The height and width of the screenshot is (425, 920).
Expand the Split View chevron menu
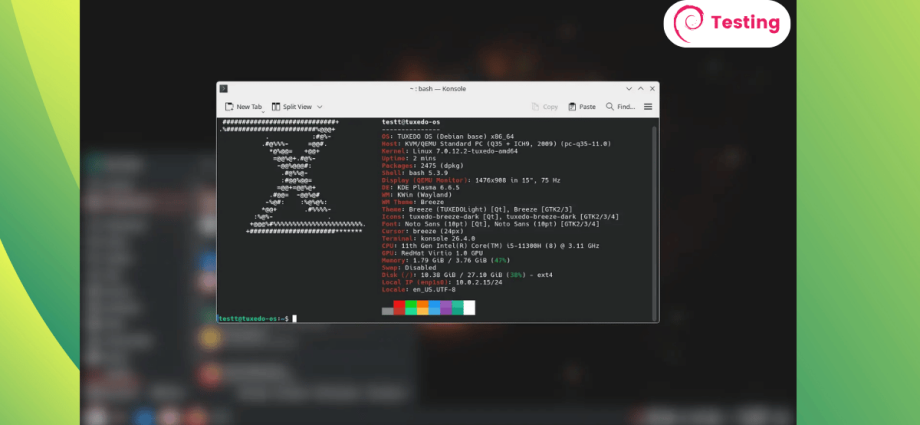point(320,107)
